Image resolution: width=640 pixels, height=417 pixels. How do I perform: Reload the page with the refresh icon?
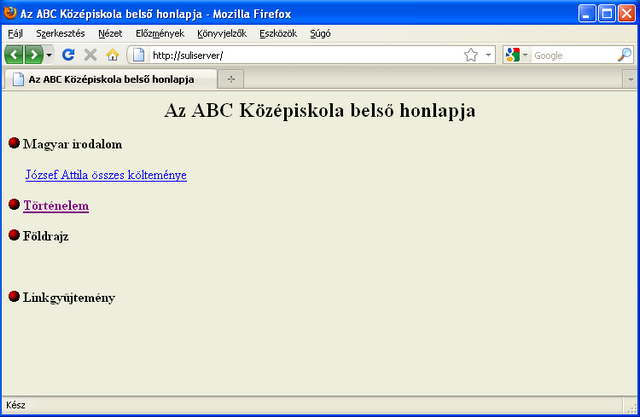tap(69, 55)
